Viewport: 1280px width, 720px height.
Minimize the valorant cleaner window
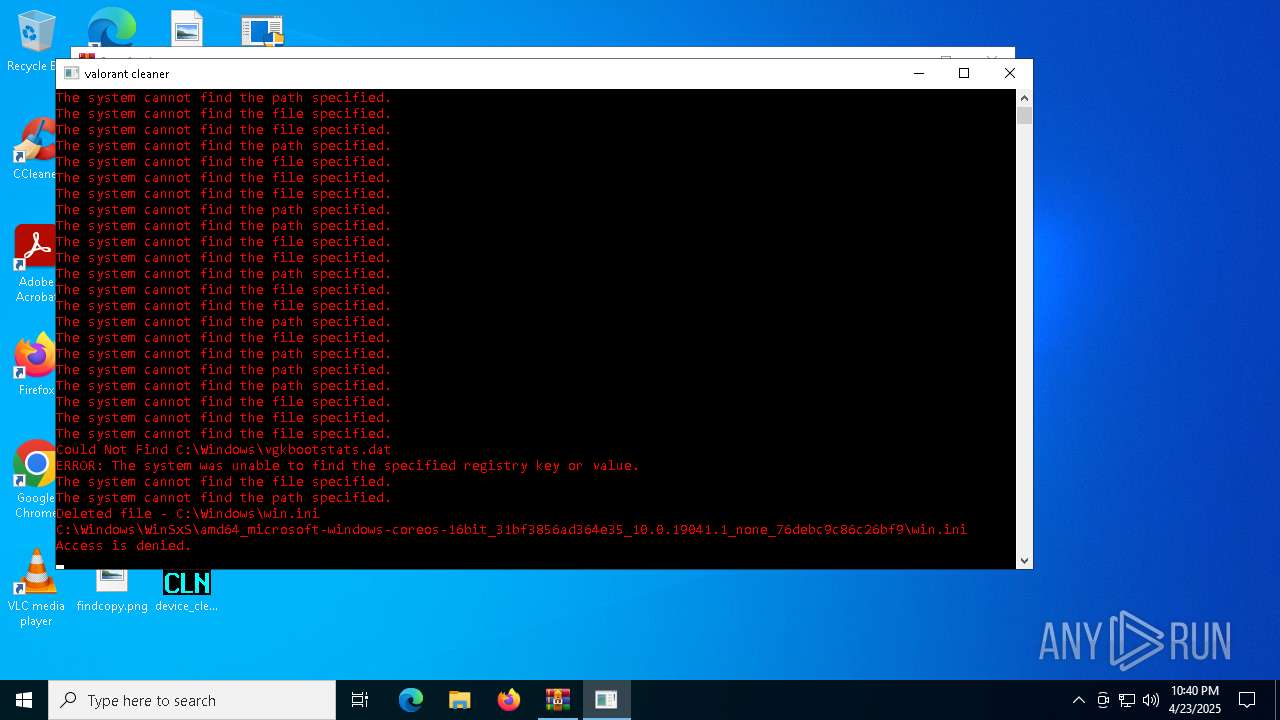tap(919, 73)
